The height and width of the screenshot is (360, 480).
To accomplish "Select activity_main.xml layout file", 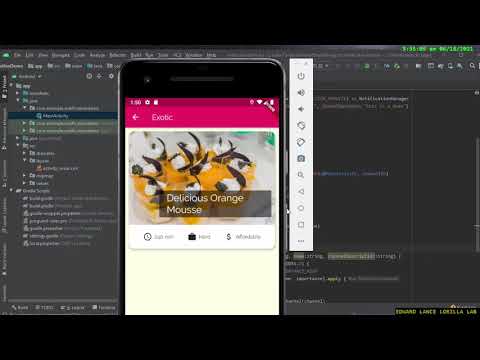I will pyautogui.click(x=57, y=168).
